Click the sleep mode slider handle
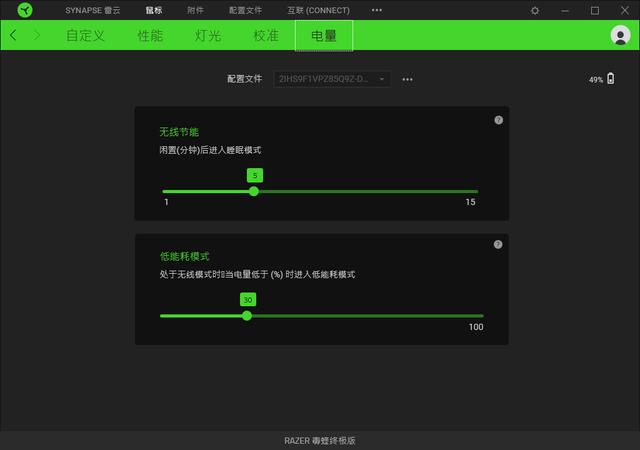The height and width of the screenshot is (450, 640). pos(254,191)
